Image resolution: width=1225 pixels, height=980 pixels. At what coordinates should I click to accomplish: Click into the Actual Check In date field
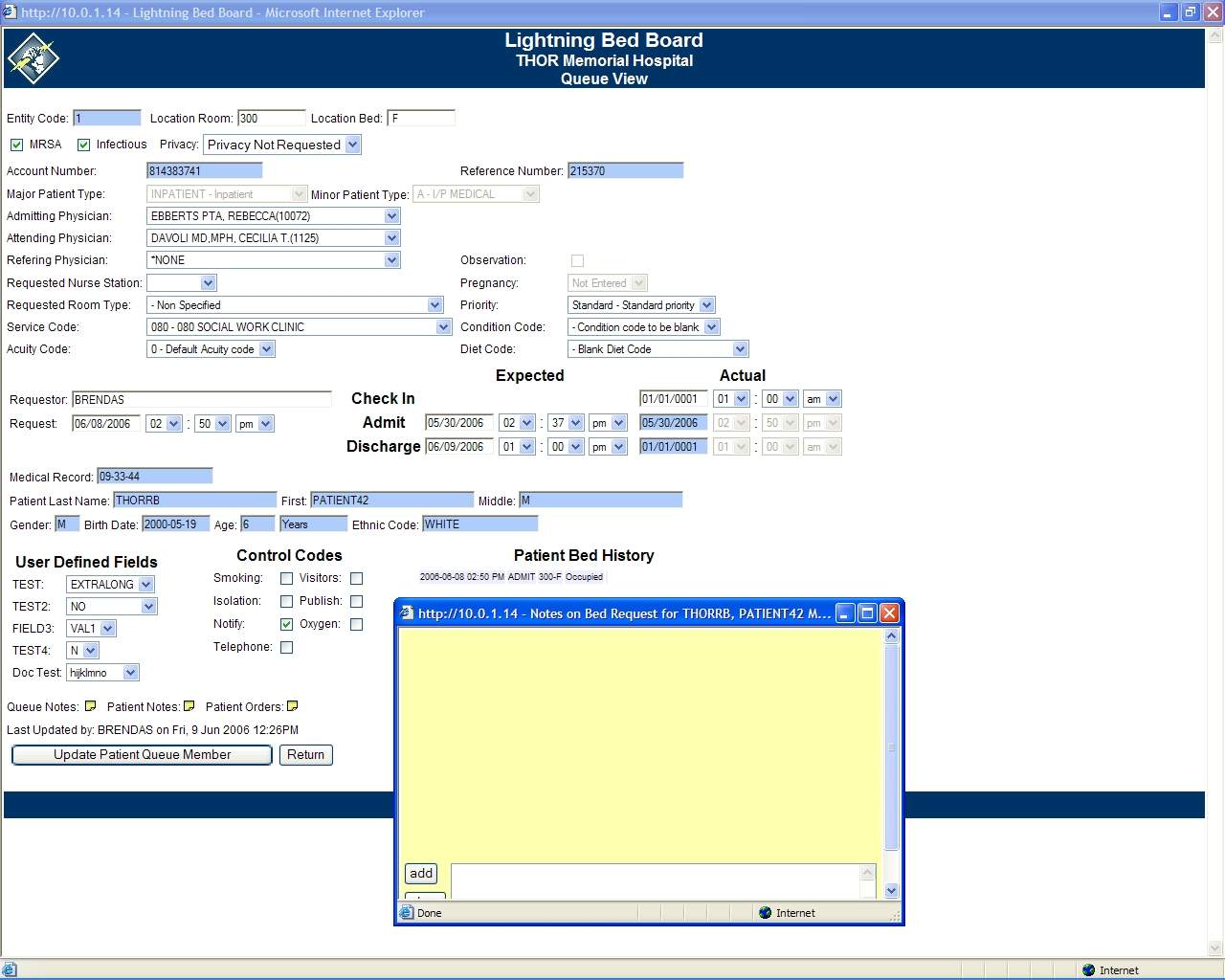674,399
